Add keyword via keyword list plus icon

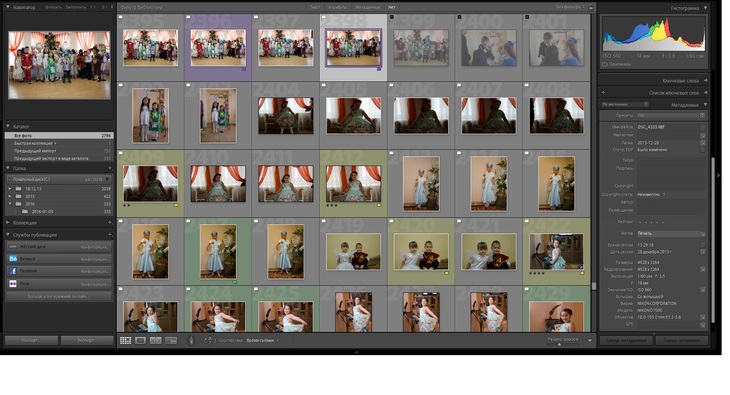(603, 92)
